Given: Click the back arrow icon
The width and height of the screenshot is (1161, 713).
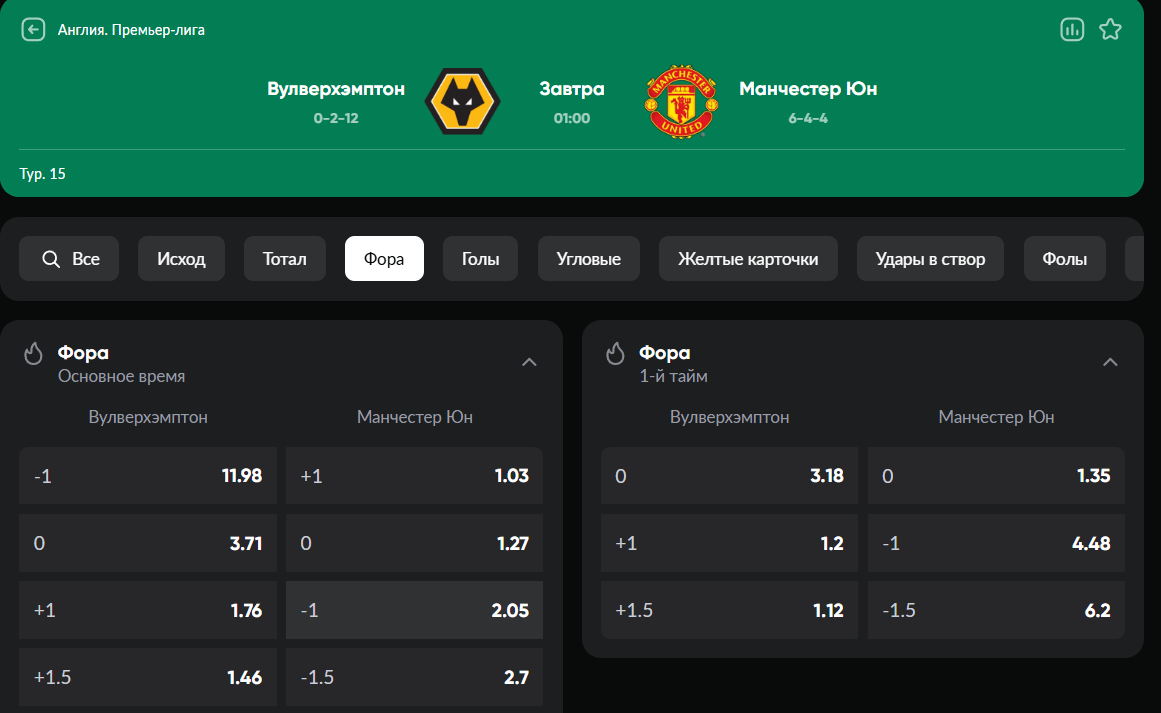Looking at the screenshot, I should (33, 30).
